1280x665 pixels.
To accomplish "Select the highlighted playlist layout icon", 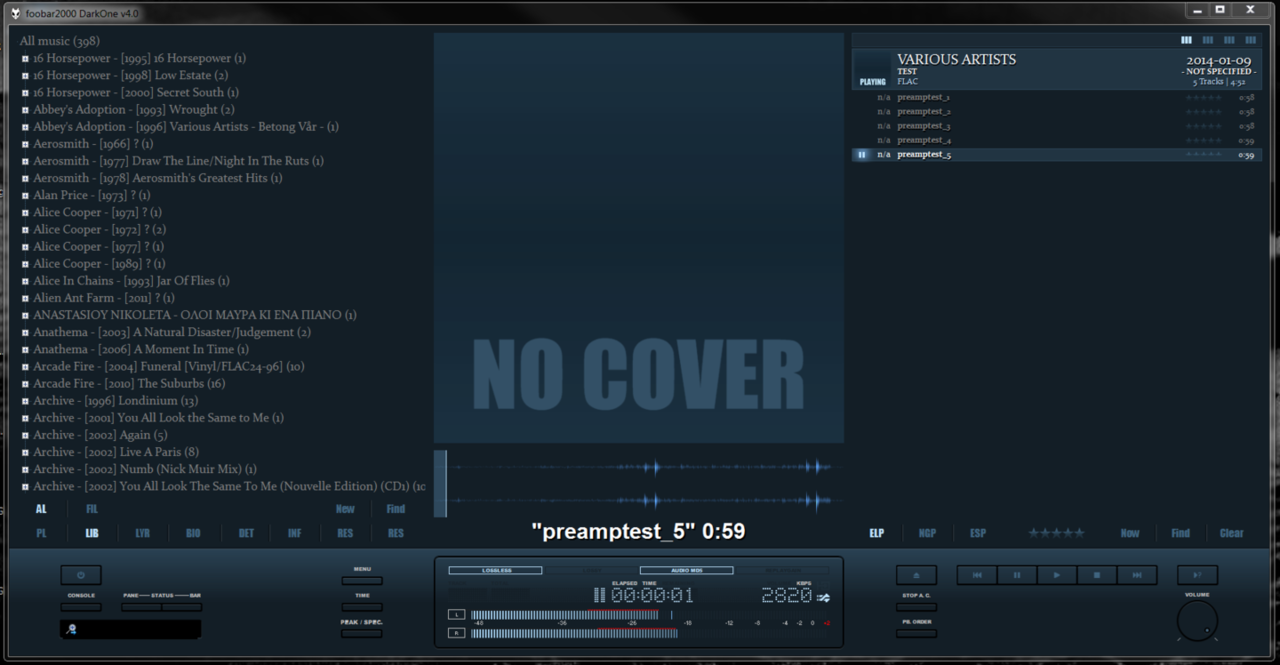I will pos(1186,40).
